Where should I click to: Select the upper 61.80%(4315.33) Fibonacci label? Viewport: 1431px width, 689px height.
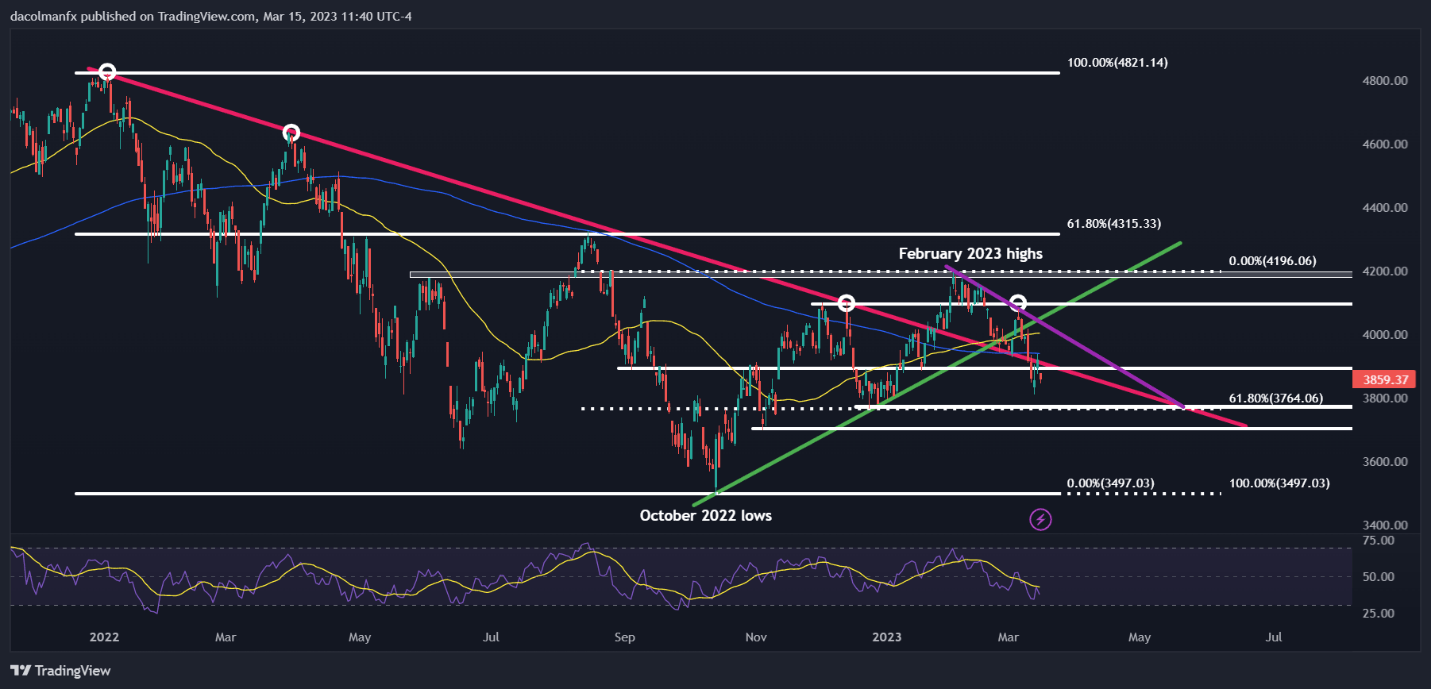click(1114, 223)
